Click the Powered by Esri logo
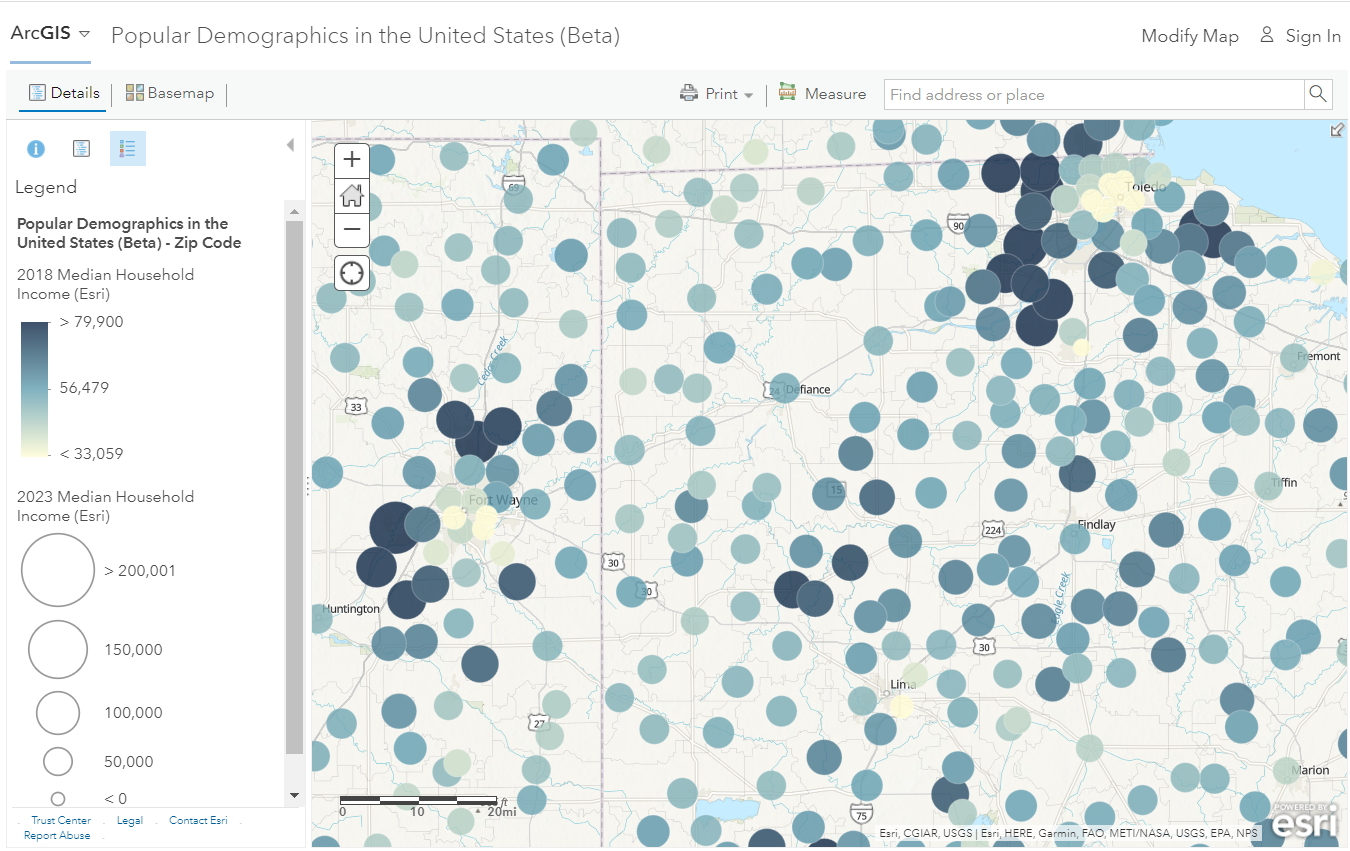The height and width of the screenshot is (851, 1350). [x=1305, y=823]
